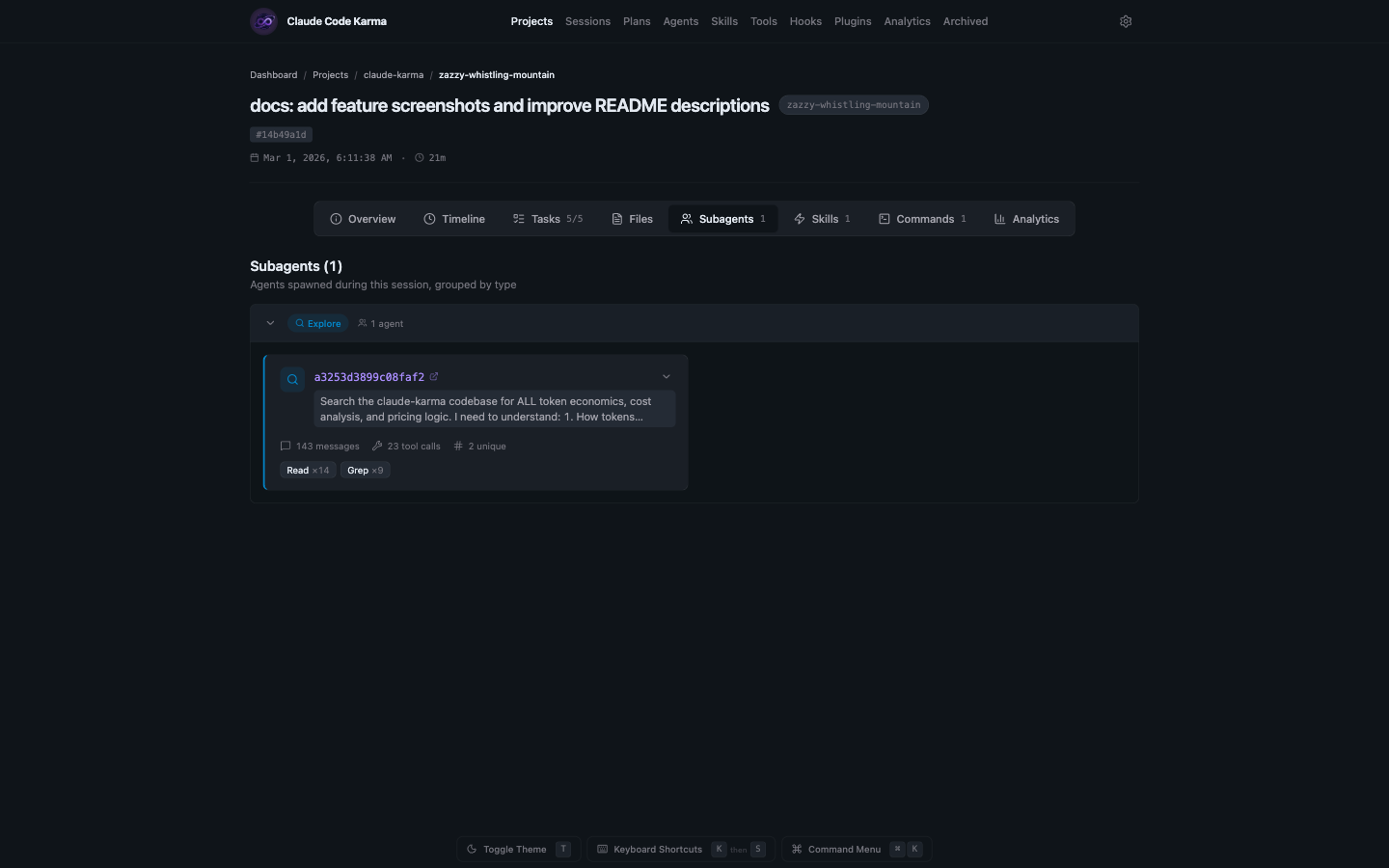Switch to the Files tab
Viewport: 1389px width, 868px height.
pyautogui.click(x=632, y=219)
